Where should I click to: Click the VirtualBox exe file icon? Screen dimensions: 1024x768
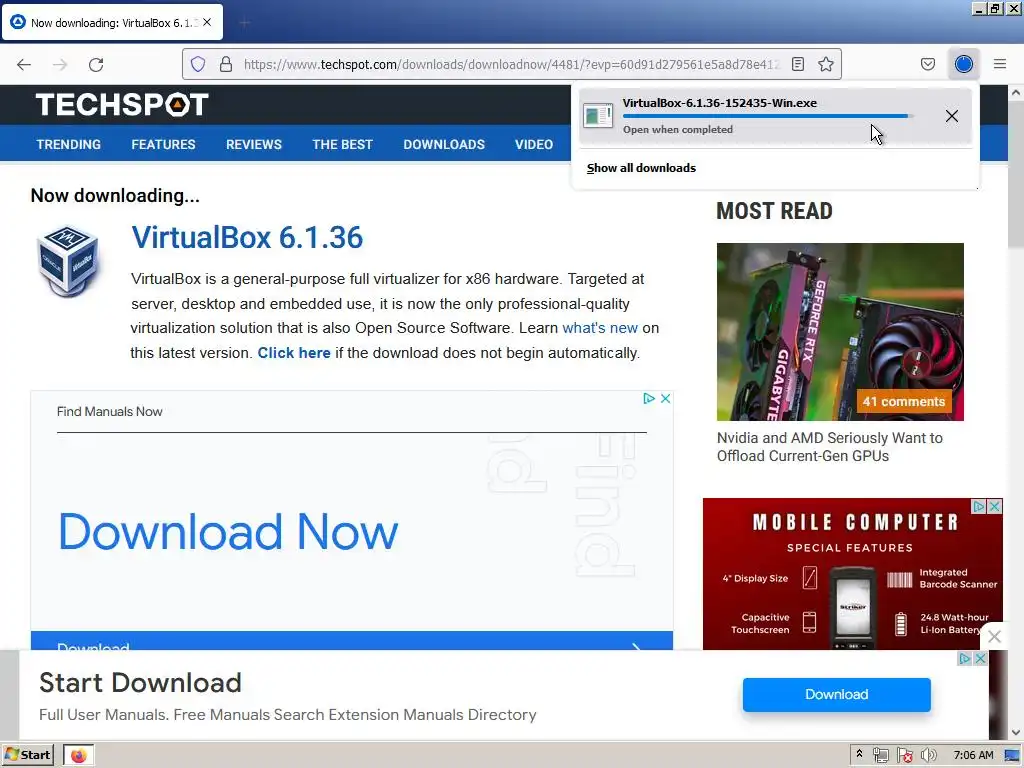click(x=598, y=116)
